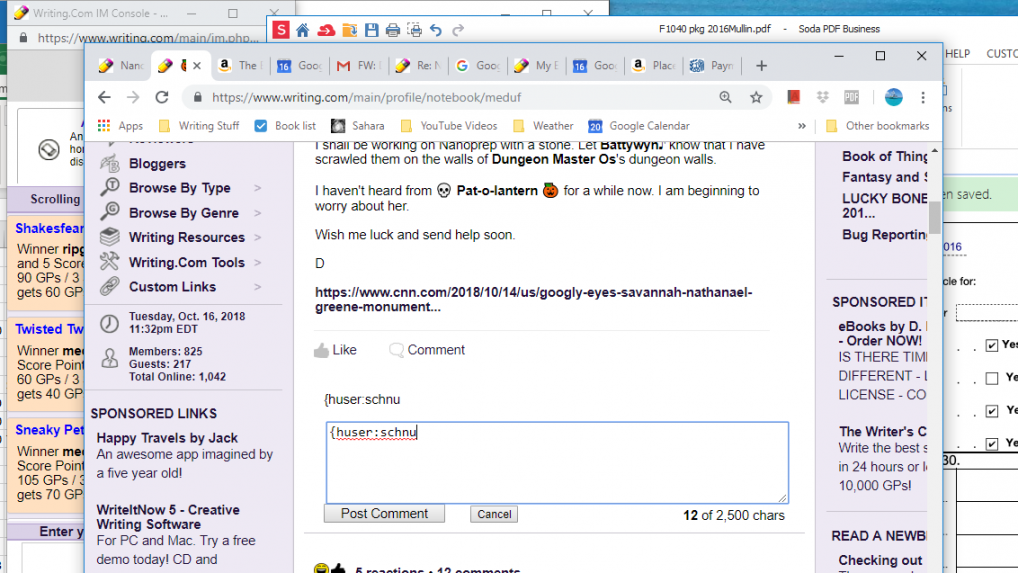The height and width of the screenshot is (573, 1018).
Task: Open Chrome three-dot menu
Action: [x=923, y=97]
